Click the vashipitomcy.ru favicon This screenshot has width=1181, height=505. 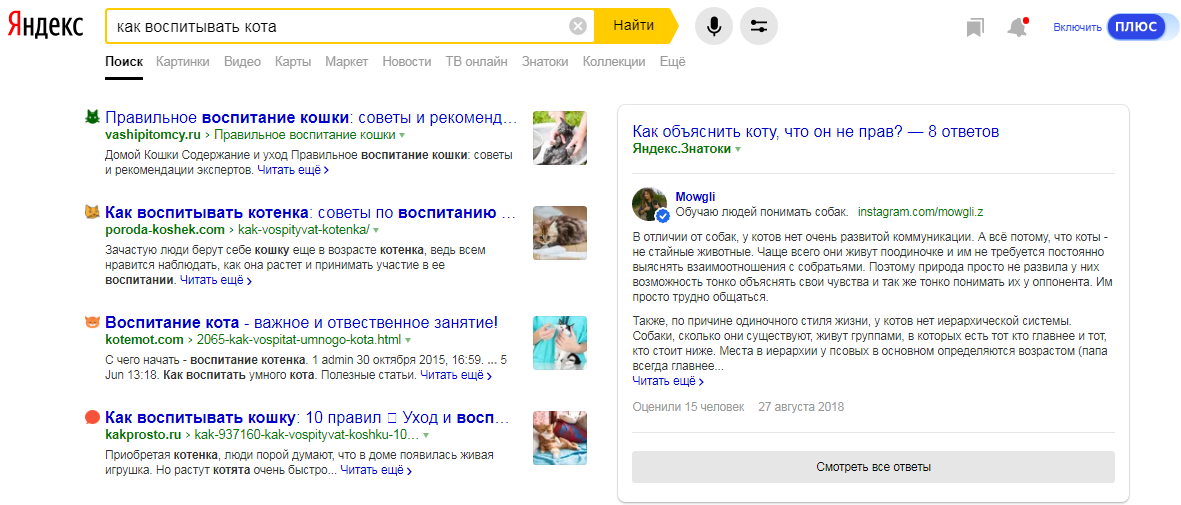pos(92,118)
